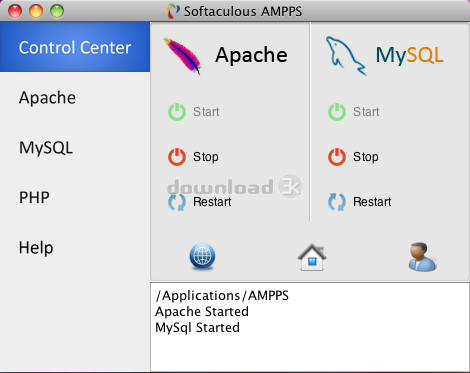Image resolution: width=470 pixels, height=373 pixels.
Task: Click the MySQL dolphin logo
Action: [346, 56]
